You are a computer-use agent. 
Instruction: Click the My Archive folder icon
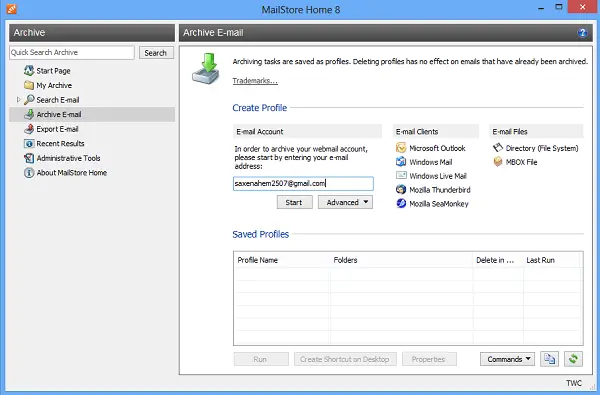point(29,85)
